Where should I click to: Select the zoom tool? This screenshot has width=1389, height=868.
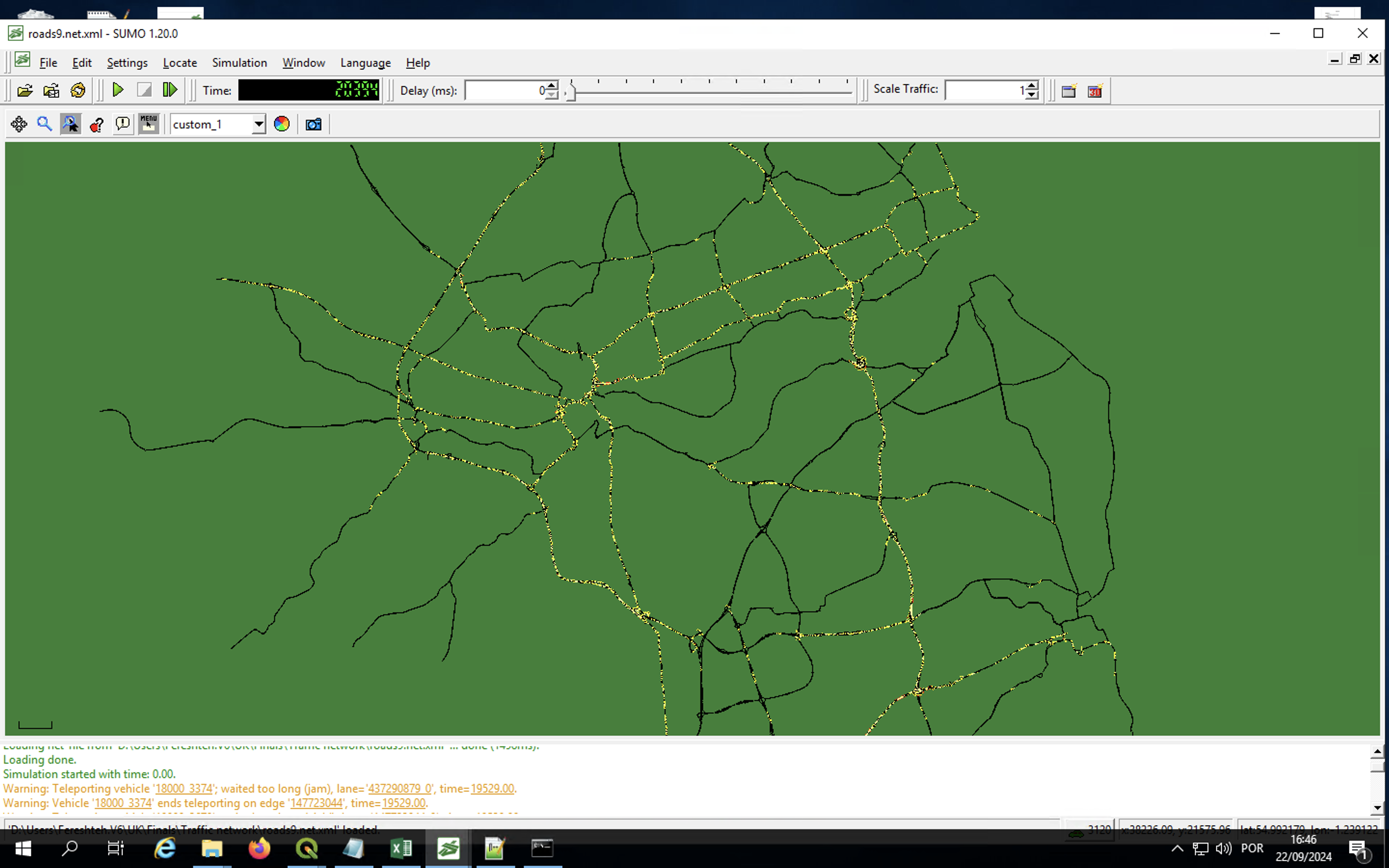coord(45,123)
